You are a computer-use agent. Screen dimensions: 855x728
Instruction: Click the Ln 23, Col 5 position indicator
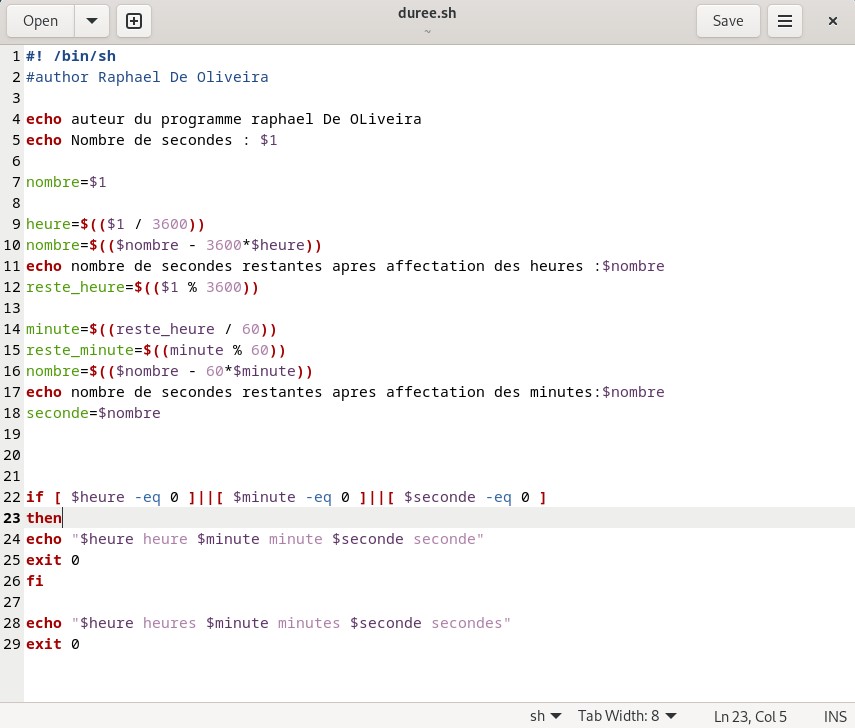coord(751,716)
